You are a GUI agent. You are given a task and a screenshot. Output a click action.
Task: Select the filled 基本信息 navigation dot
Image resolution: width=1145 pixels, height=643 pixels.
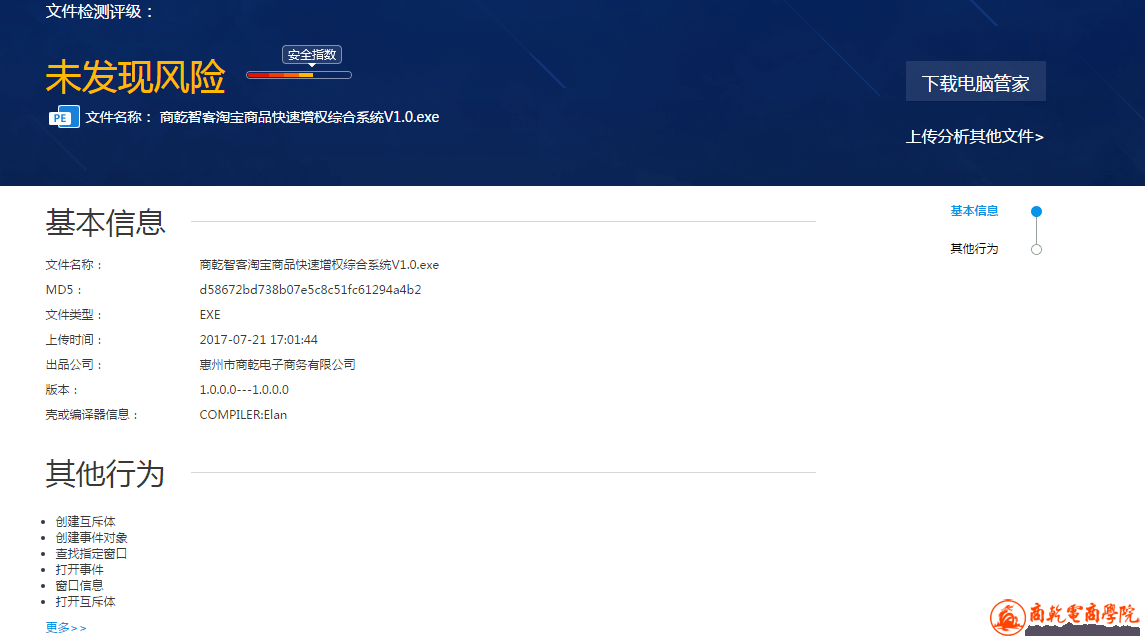click(x=1036, y=212)
